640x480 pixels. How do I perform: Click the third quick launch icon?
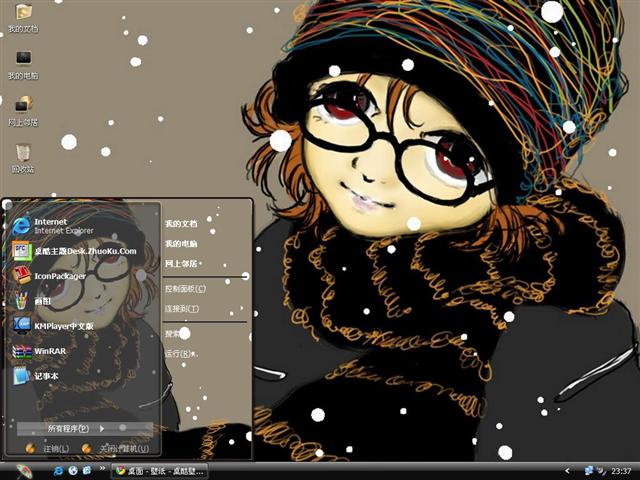coord(87,471)
